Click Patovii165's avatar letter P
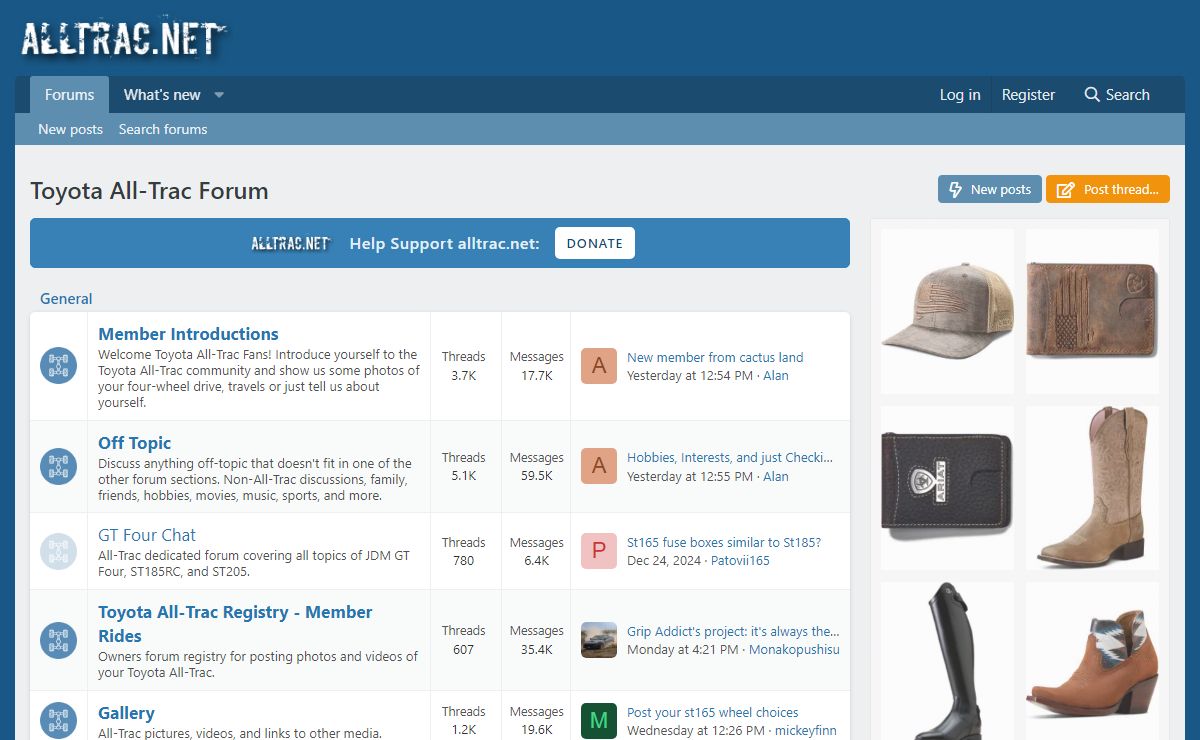The width and height of the screenshot is (1200, 740). 599,551
